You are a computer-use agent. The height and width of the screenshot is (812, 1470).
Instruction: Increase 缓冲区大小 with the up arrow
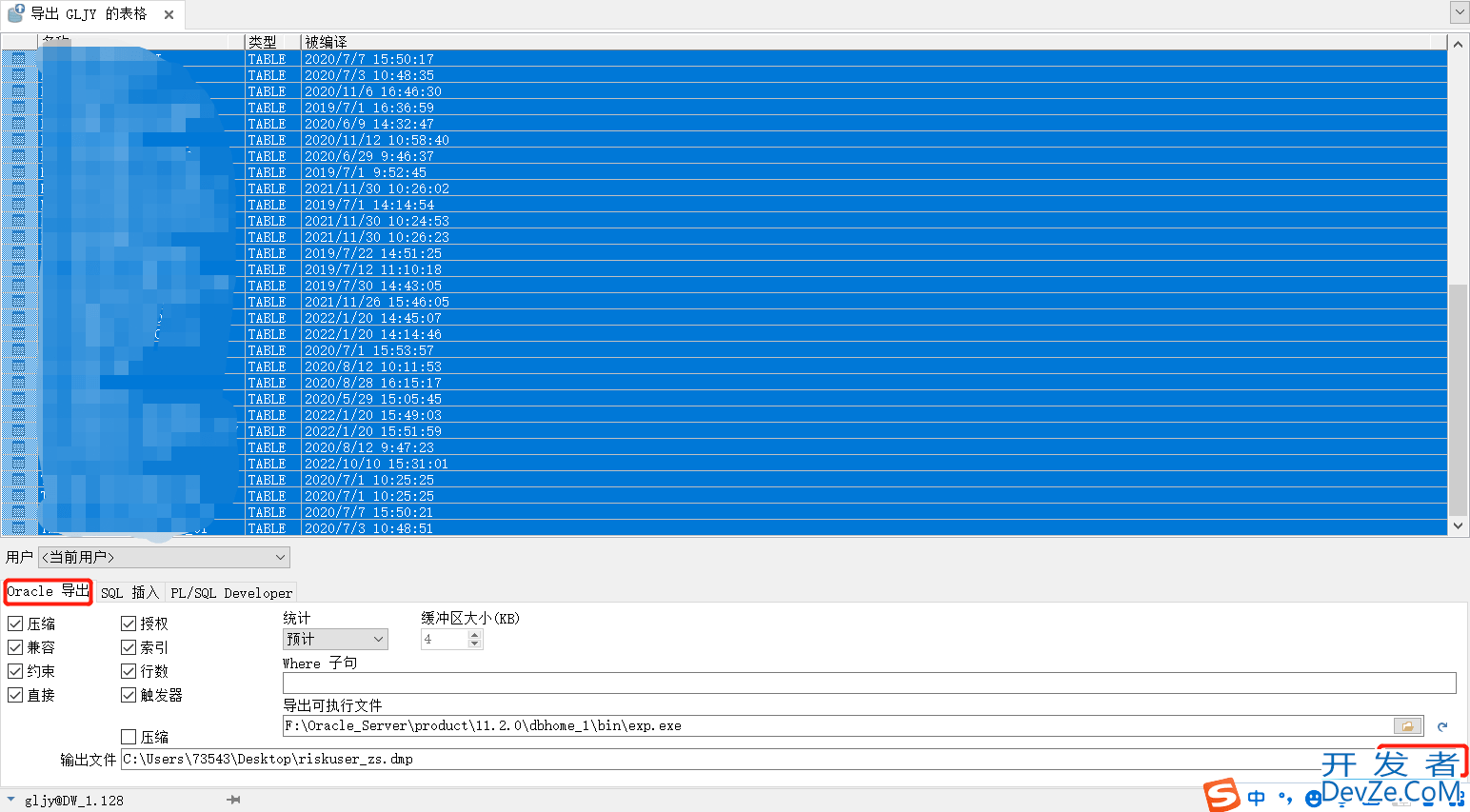point(475,635)
